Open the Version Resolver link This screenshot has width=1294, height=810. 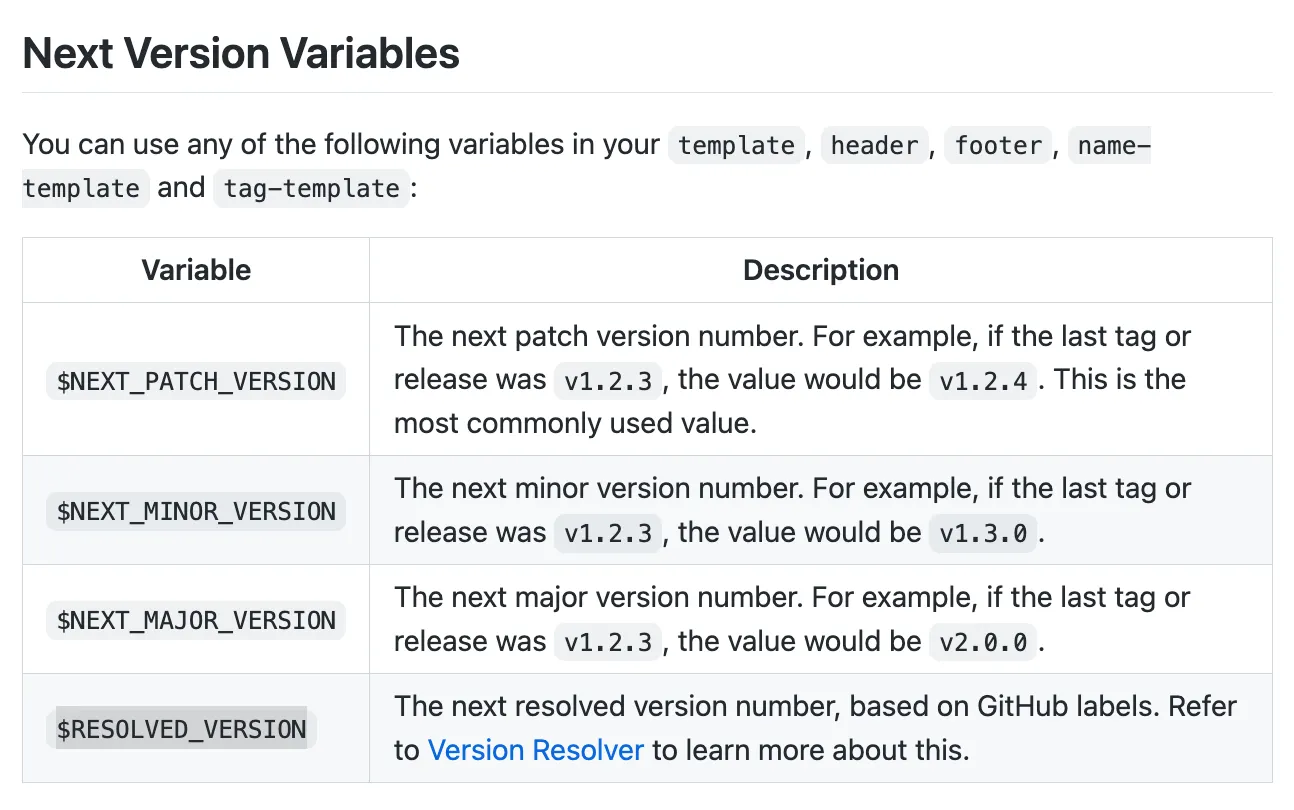535,750
